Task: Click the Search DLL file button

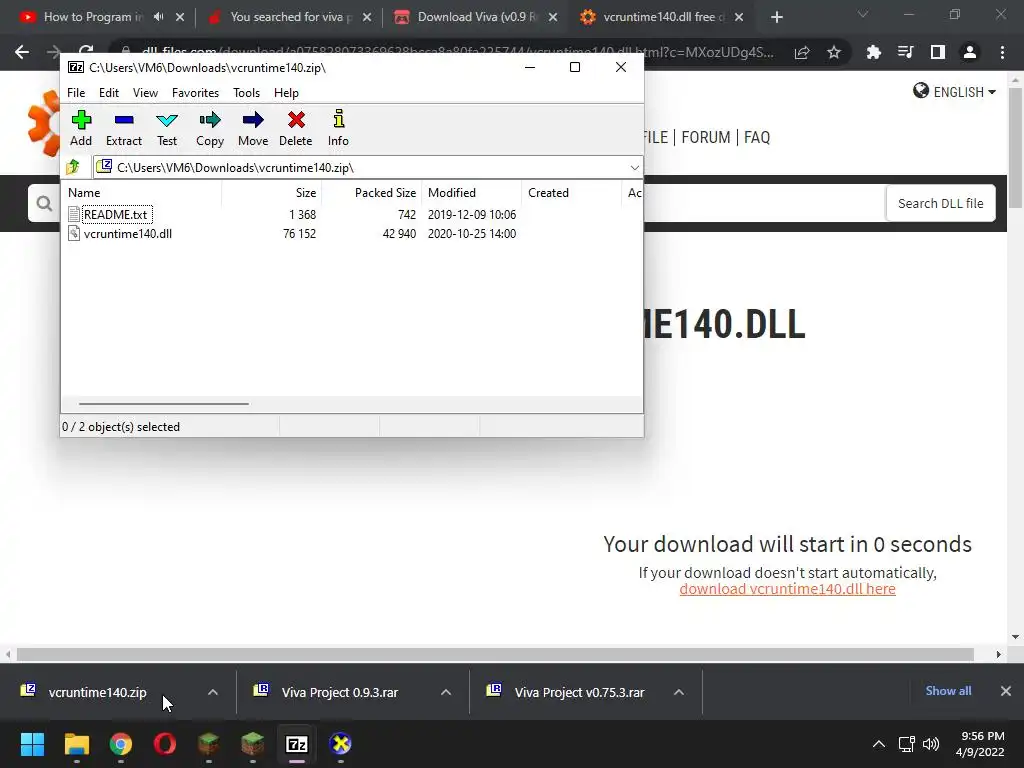Action: (x=940, y=204)
